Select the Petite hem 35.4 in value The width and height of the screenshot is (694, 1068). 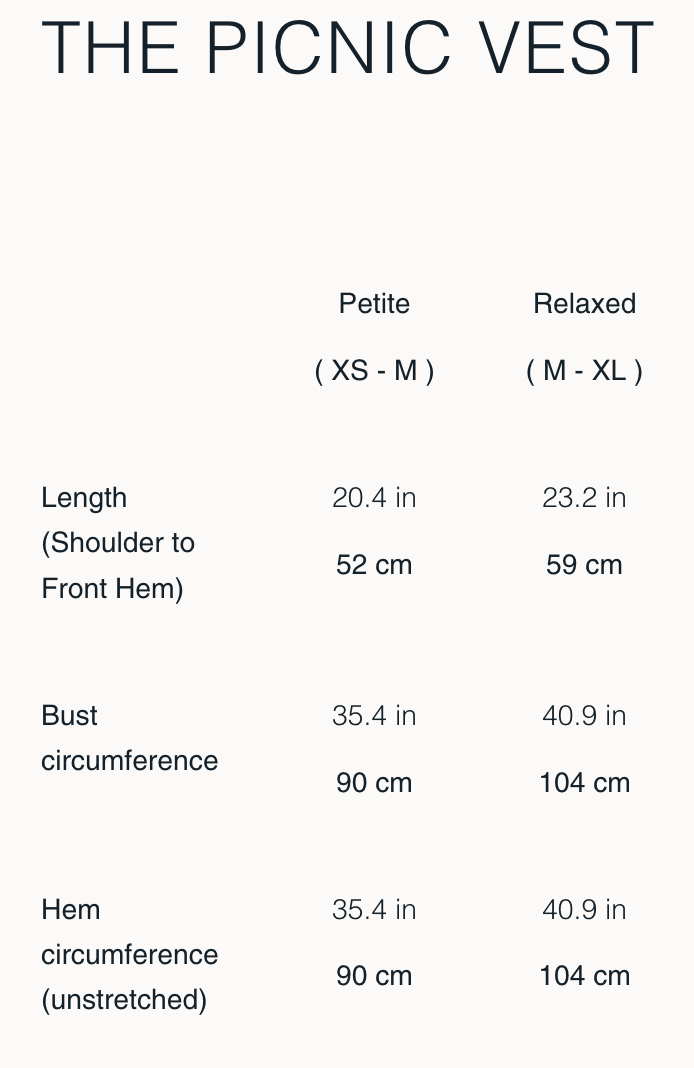(374, 910)
